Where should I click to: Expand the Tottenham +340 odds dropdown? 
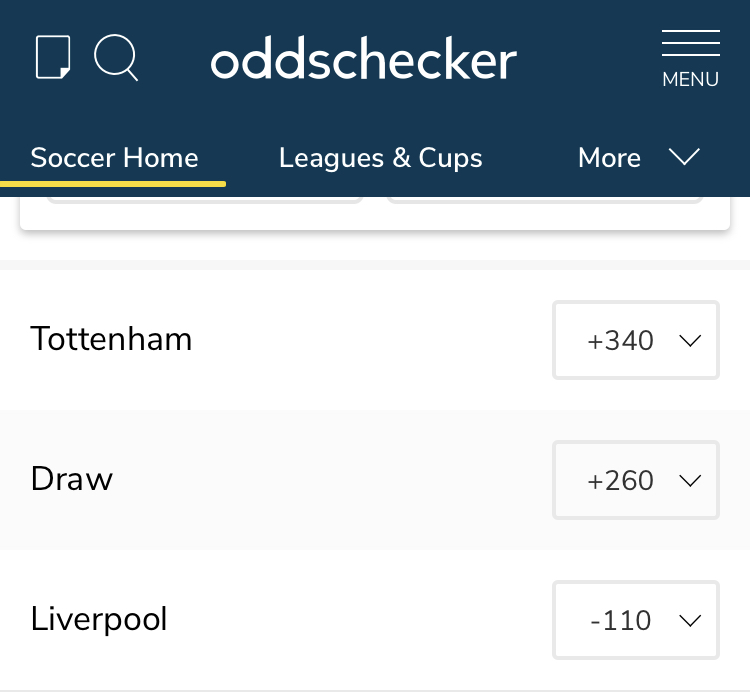click(635, 341)
